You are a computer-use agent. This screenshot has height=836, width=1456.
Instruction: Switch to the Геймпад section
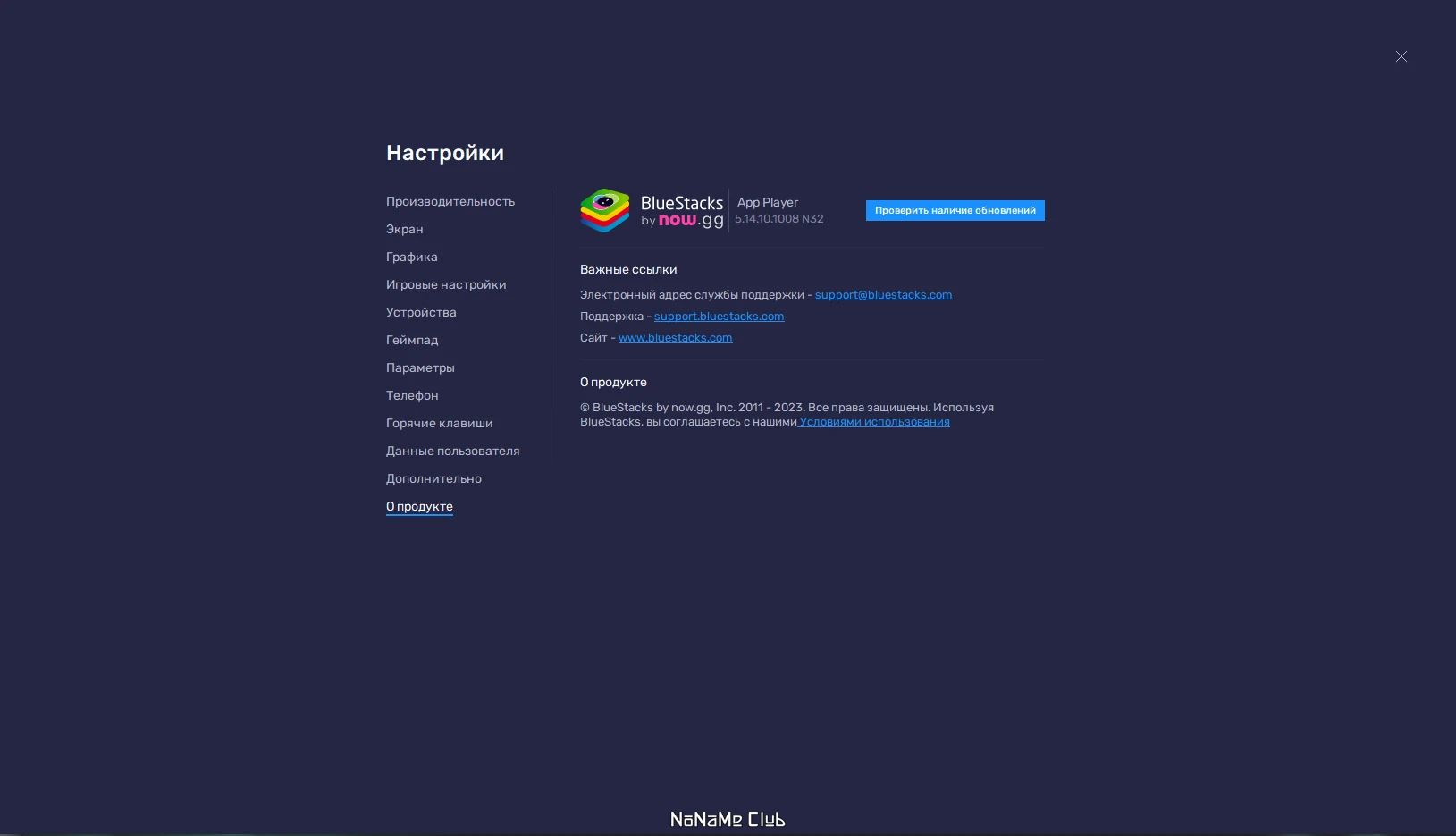(x=412, y=340)
